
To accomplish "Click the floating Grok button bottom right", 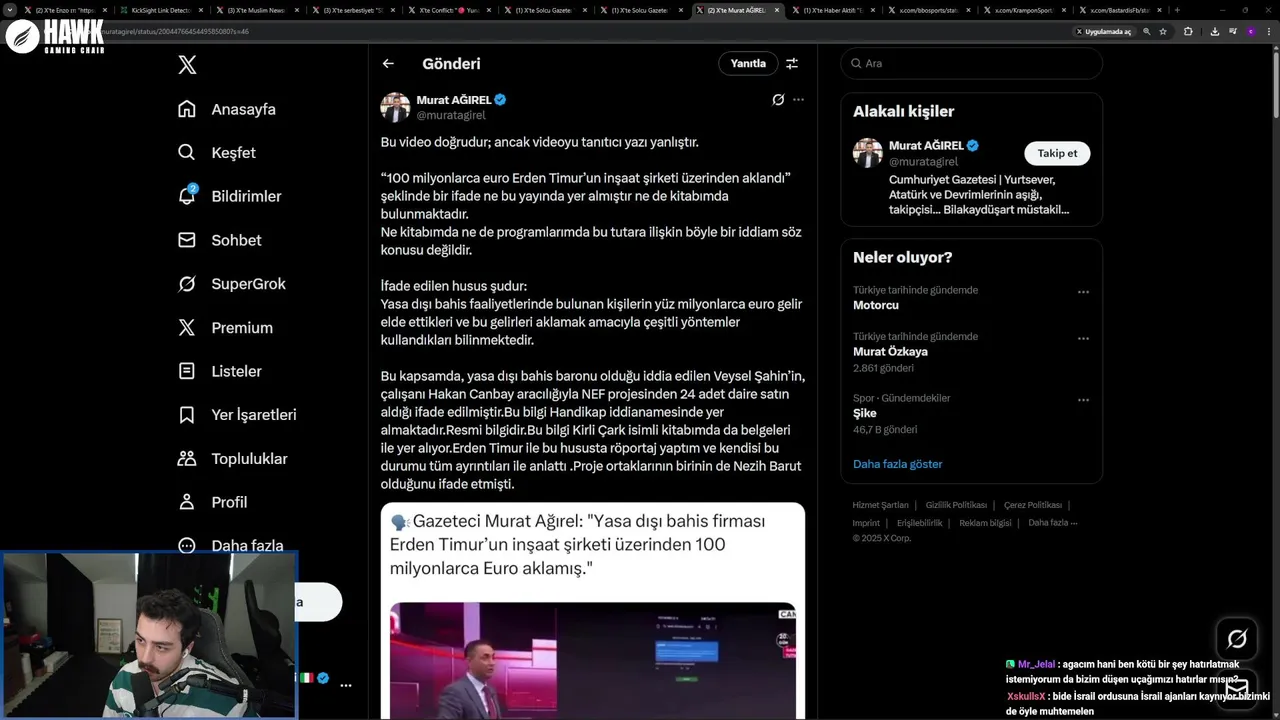I will point(1237,639).
